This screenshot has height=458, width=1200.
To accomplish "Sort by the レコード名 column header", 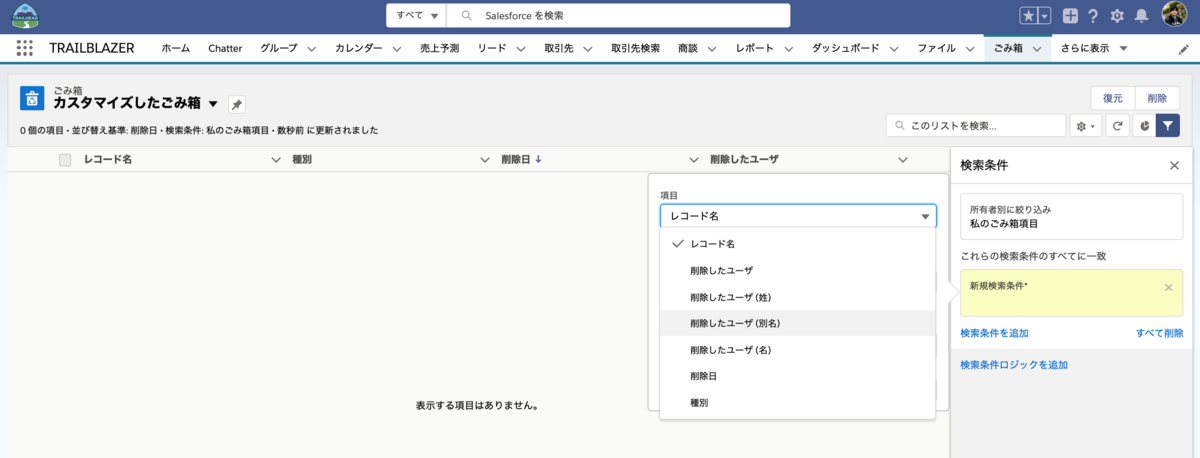I will point(108,160).
